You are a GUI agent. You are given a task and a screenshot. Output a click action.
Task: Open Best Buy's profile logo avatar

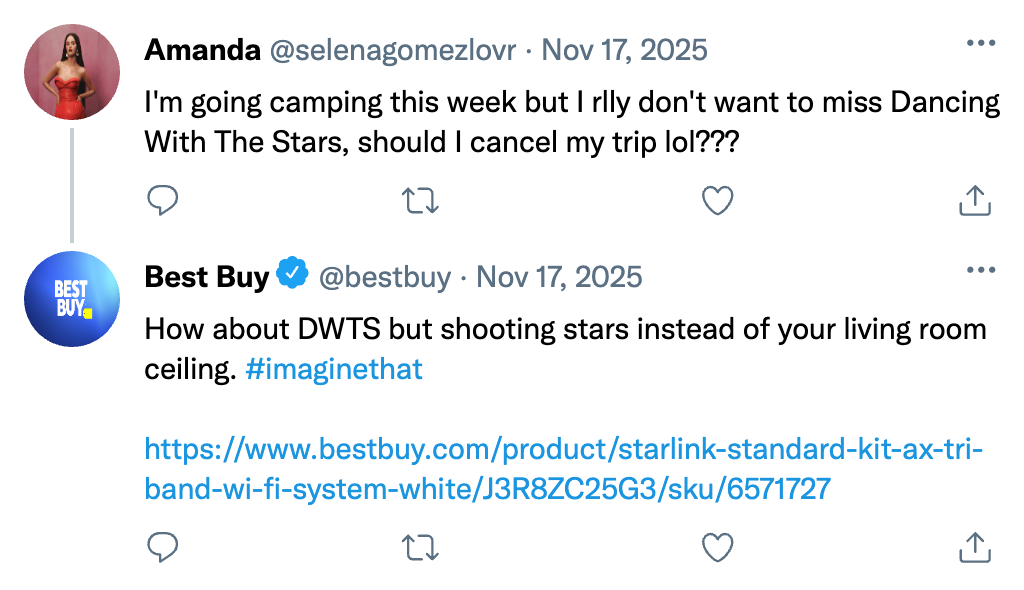click(72, 298)
